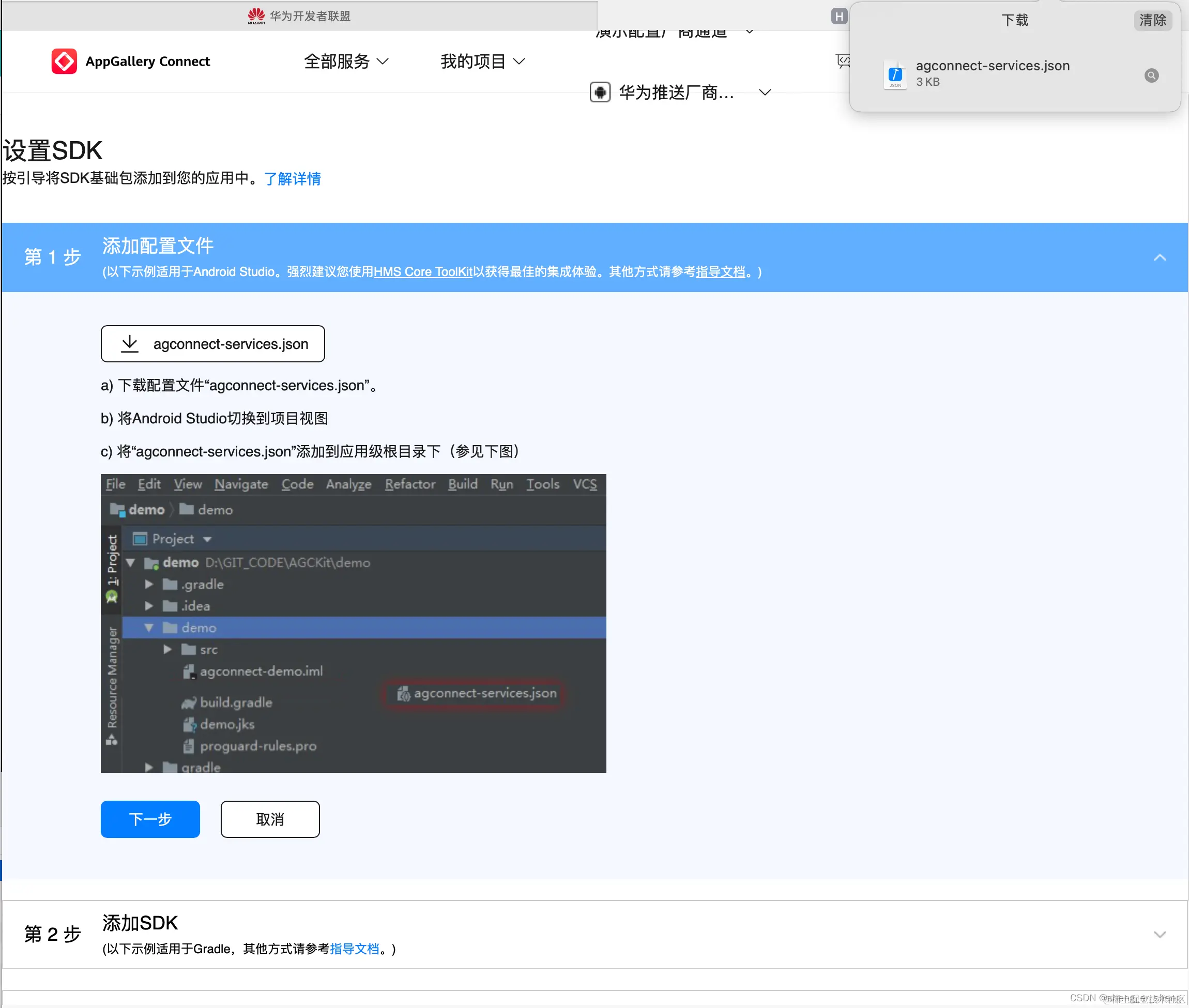Click the Android icon beside 华为推送厂商
The height and width of the screenshot is (1008, 1189).
coord(599,92)
